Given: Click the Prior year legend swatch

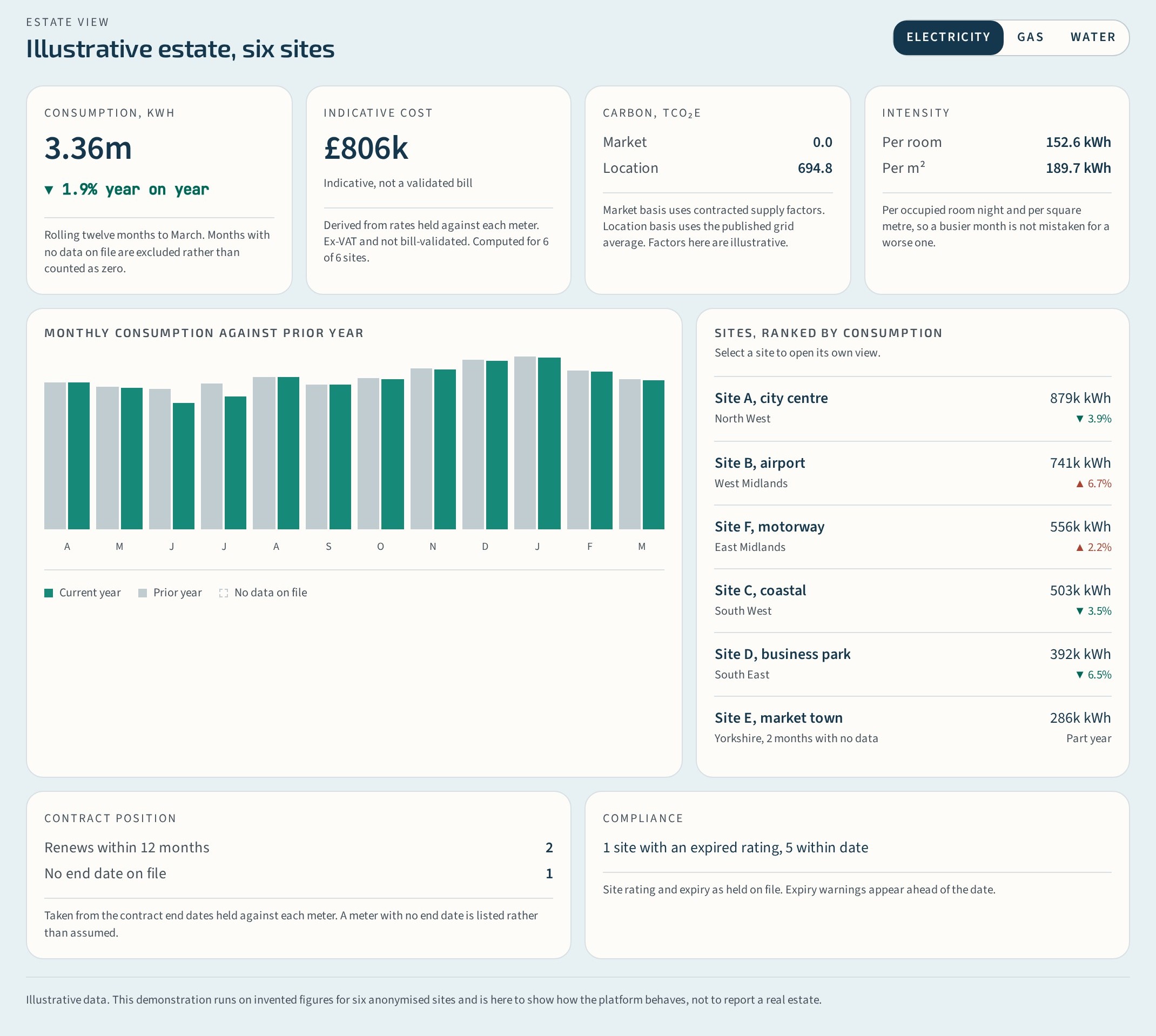Looking at the screenshot, I should point(143,593).
